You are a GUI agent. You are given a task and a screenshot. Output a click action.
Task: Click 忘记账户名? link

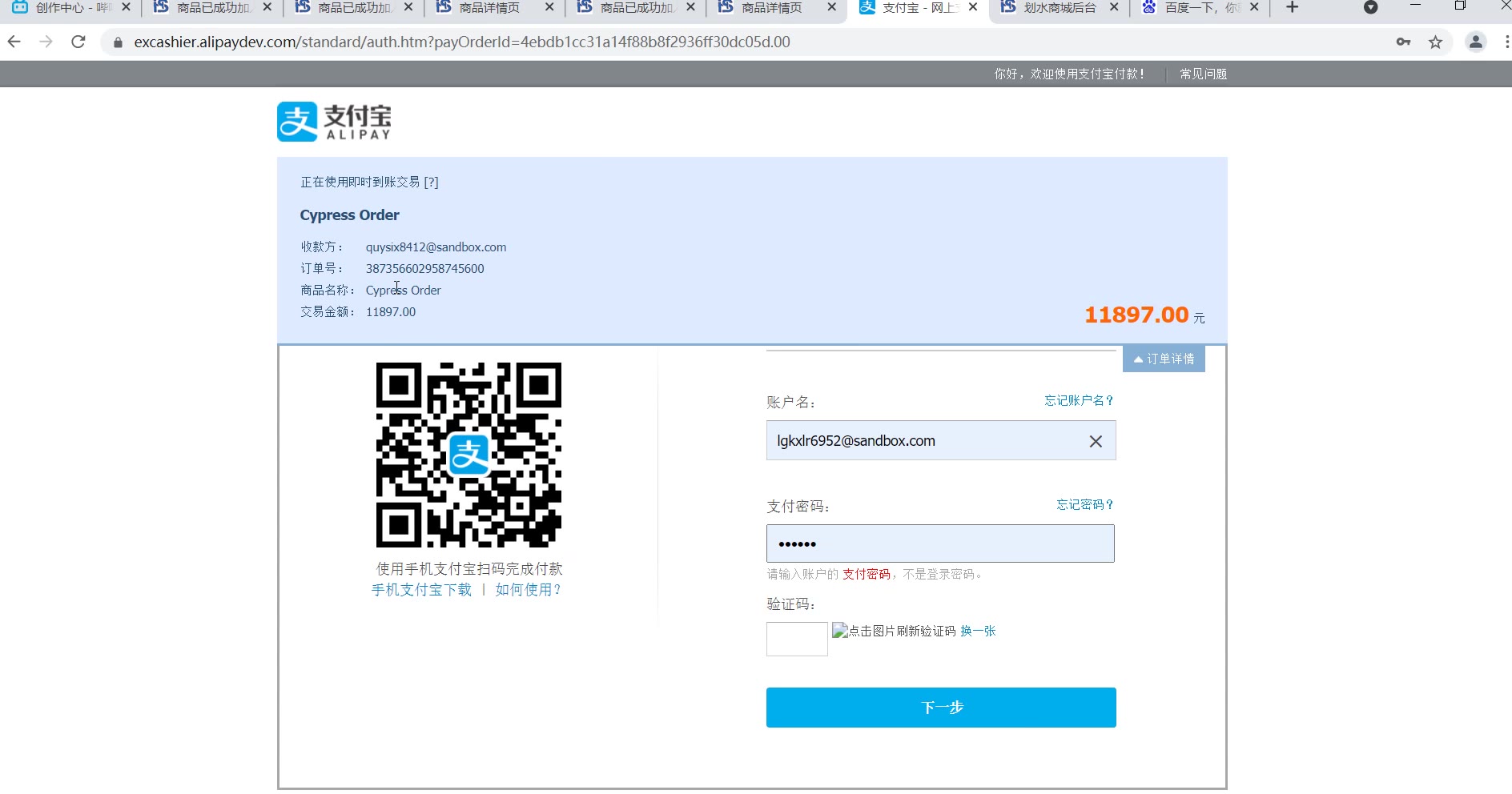(x=1079, y=400)
